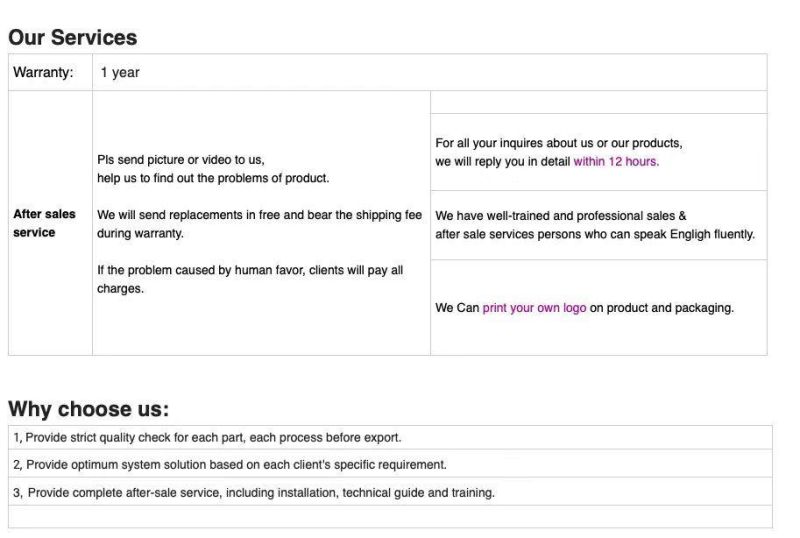Click the 'on product and packaging.' text
Screen dimensions: 800x538
click(662, 308)
